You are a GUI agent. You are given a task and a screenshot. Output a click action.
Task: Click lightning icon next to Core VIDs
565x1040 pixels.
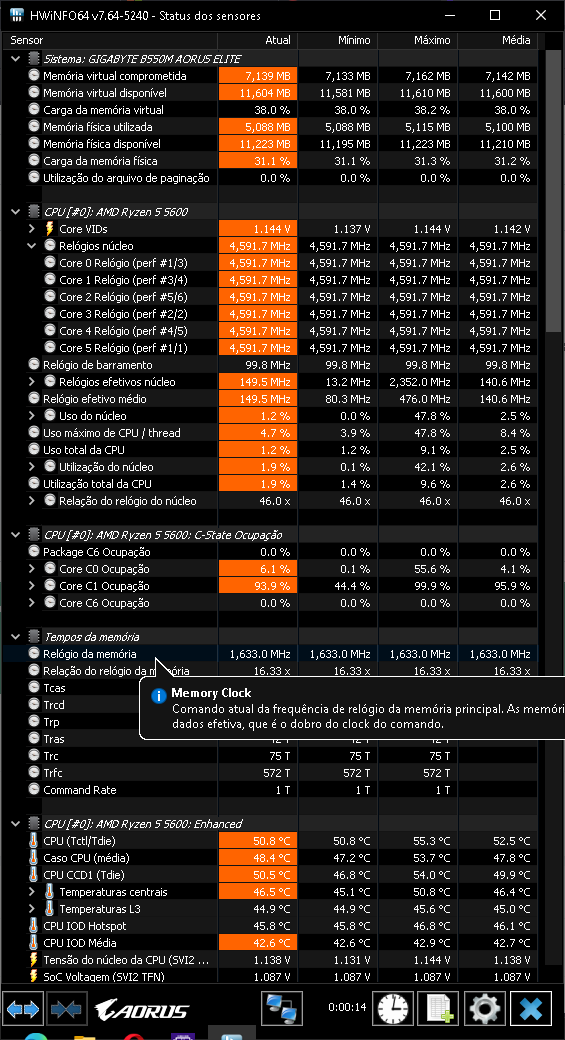coord(50,229)
